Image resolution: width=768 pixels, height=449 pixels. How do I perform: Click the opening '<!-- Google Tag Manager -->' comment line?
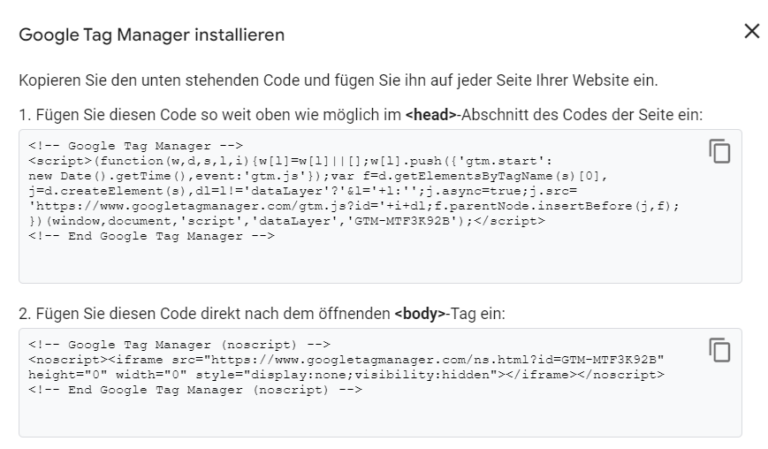(x=137, y=145)
